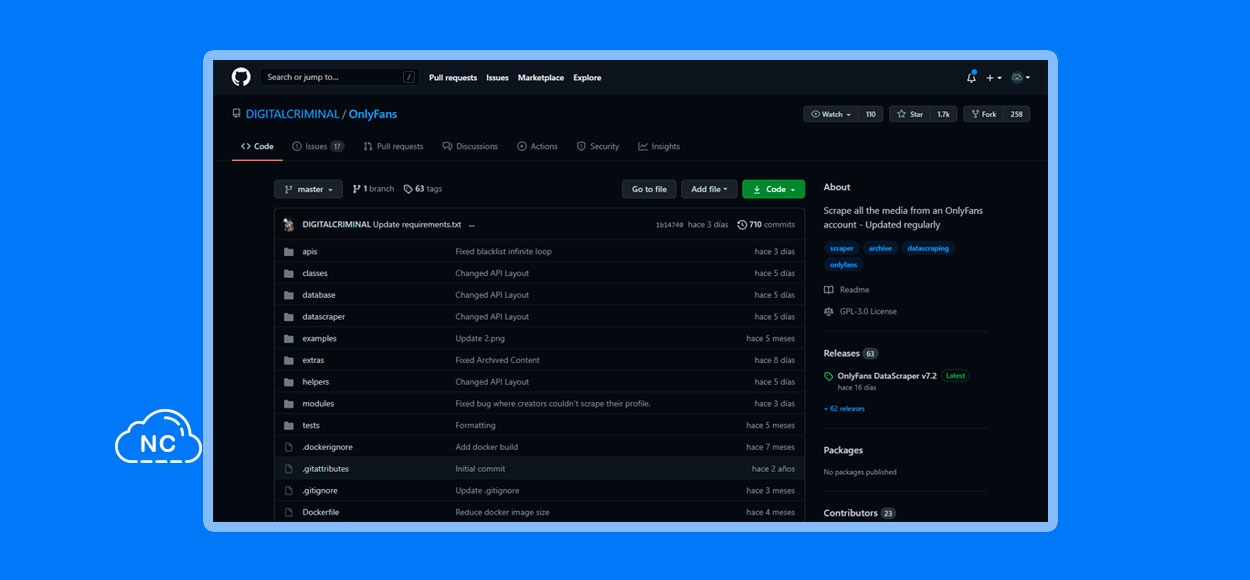Click the 258 forks count
This screenshot has height=580, width=1250.
pos(1016,115)
